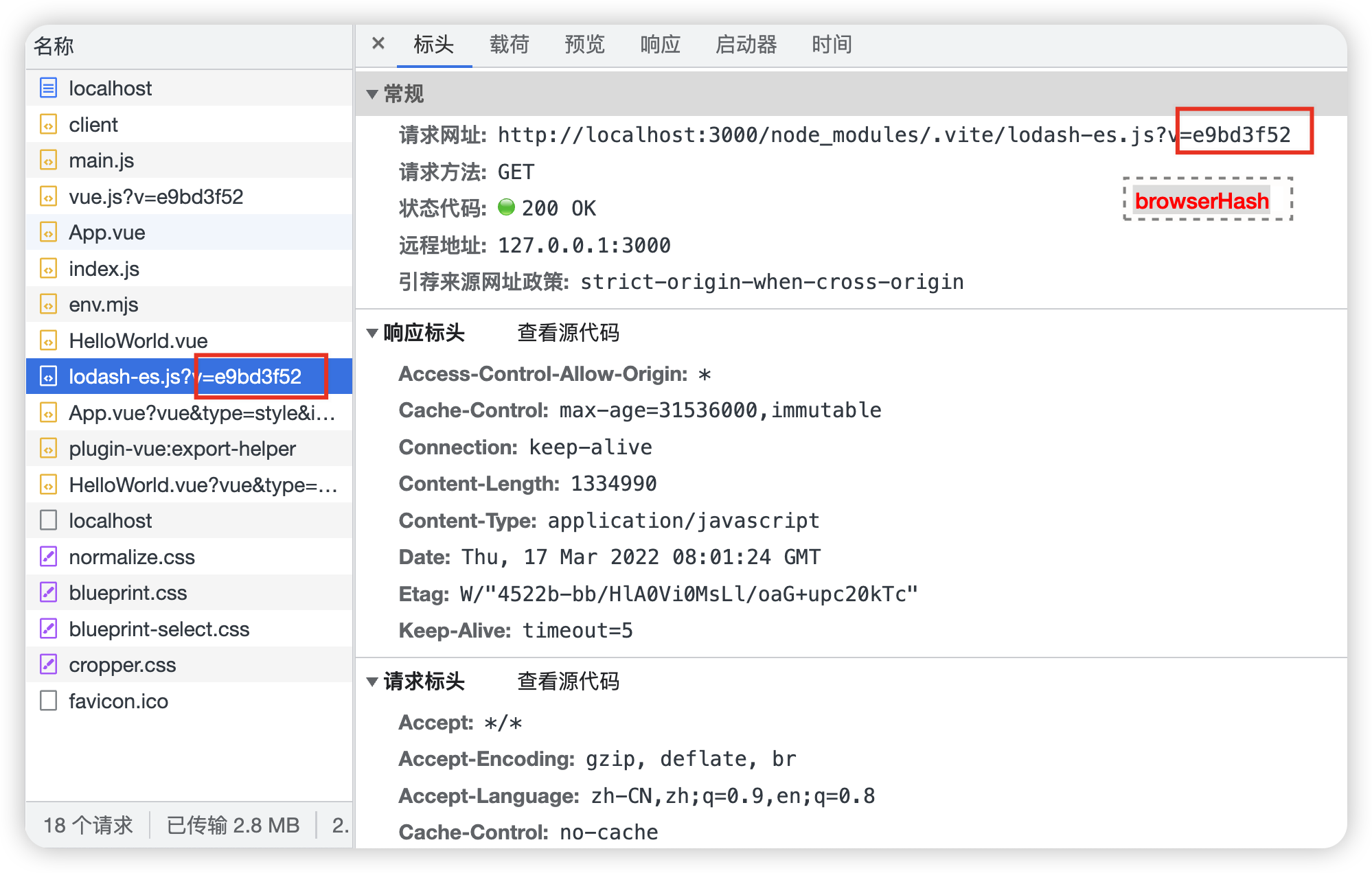Select the HelloWorld.vue request row
The image size is (1372, 873).
click(x=138, y=340)
